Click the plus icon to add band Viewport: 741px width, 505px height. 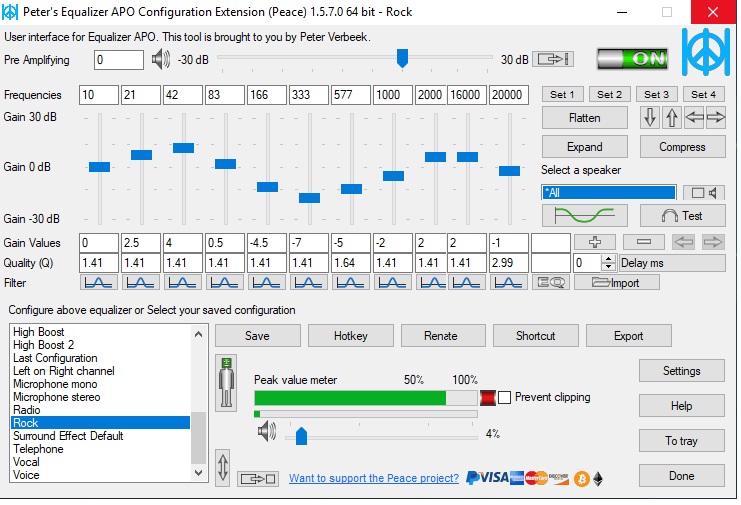pos(595,242)
